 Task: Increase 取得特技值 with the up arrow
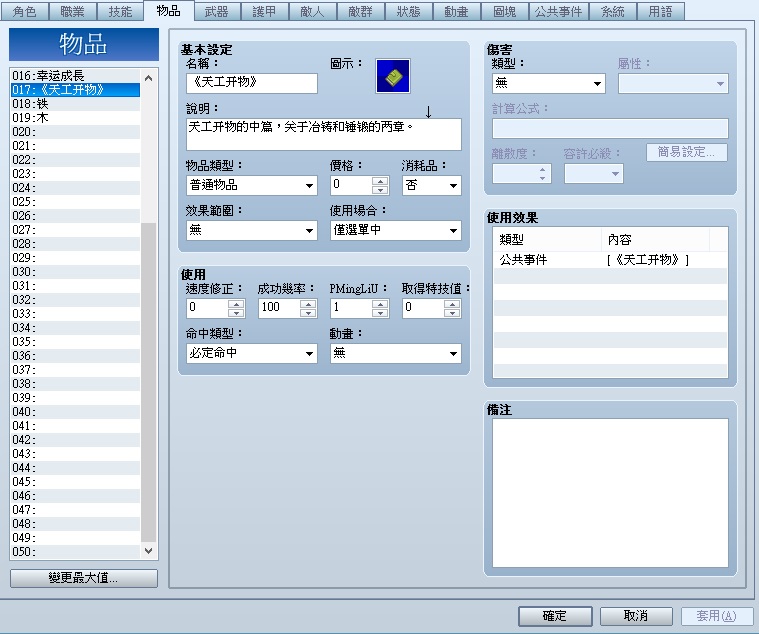(x=452, y=304)
